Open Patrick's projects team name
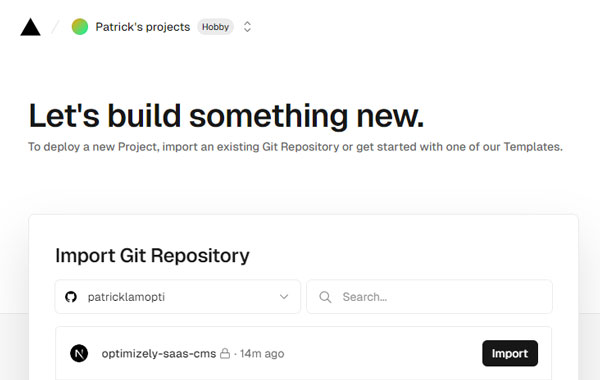The width and height of the screenshot is (600, 380). click(142, 27)
